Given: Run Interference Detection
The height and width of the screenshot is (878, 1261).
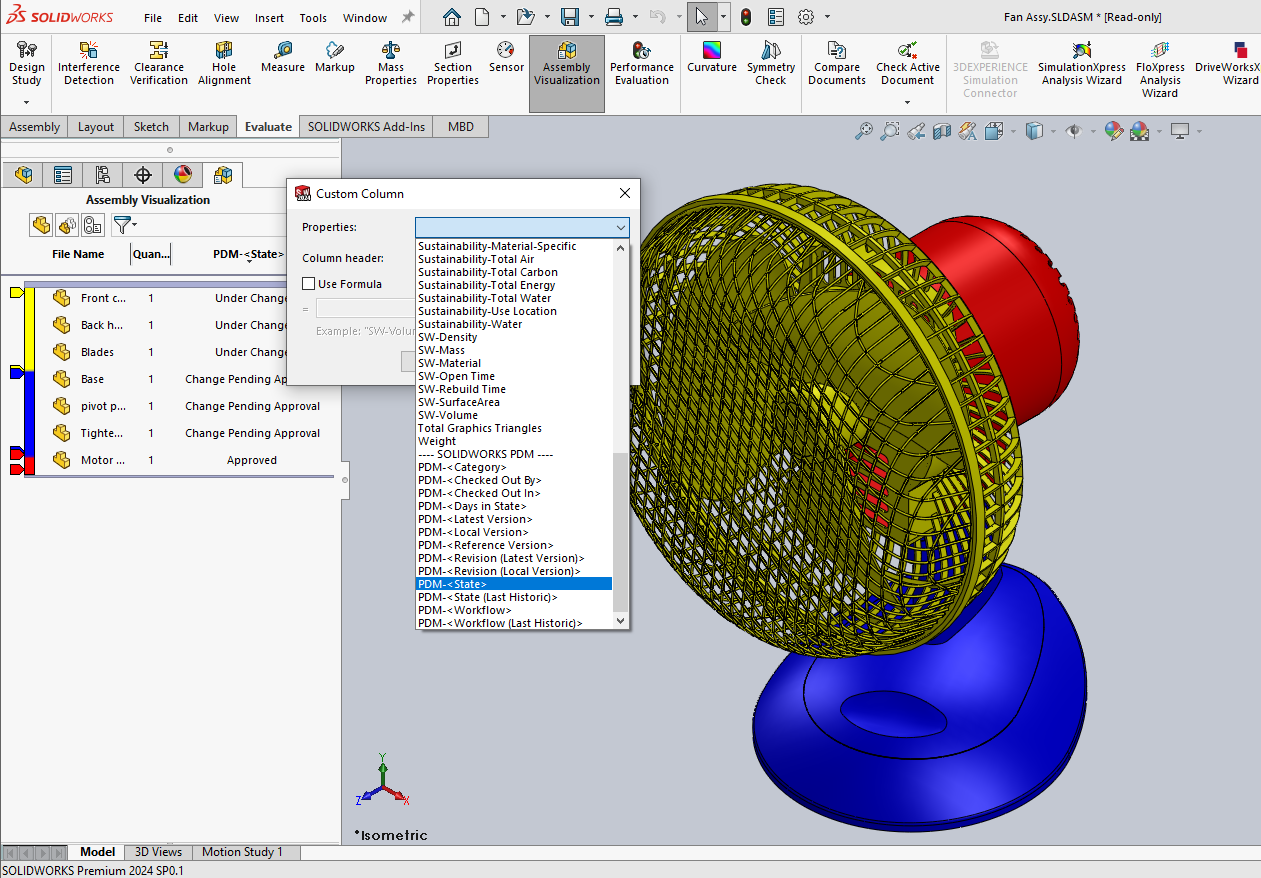Looking at the screenshot, I should click(88, 62).
